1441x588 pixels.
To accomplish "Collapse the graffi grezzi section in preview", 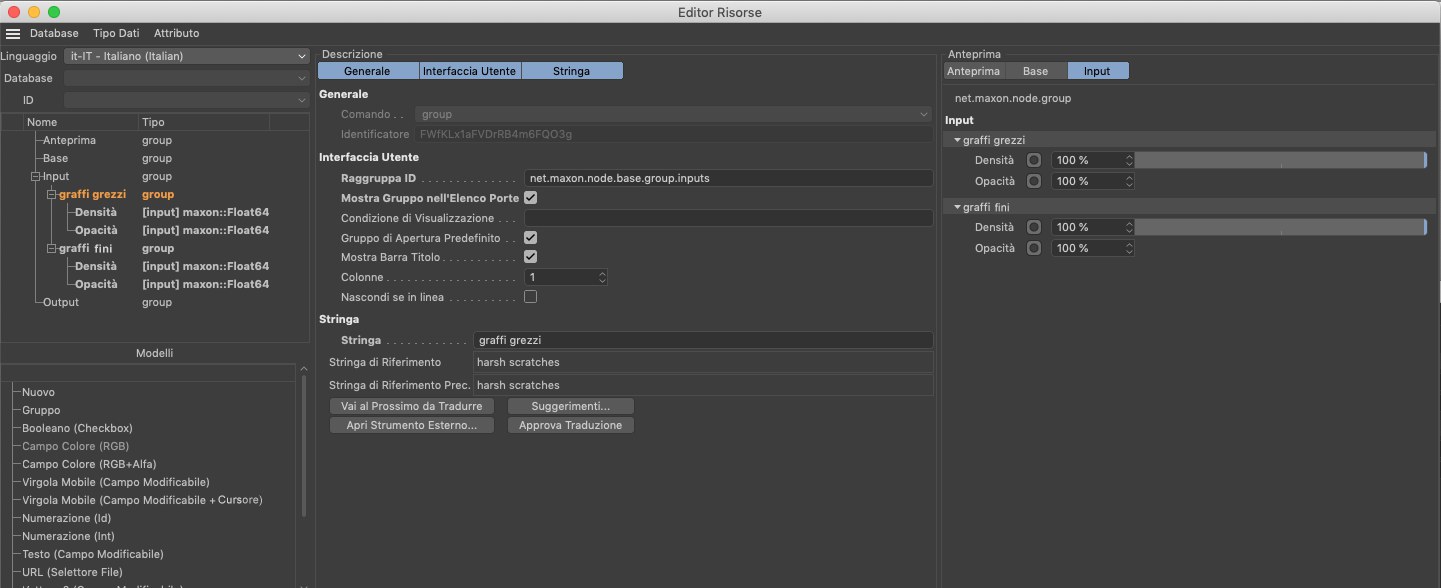I will [x=957, y=140].
